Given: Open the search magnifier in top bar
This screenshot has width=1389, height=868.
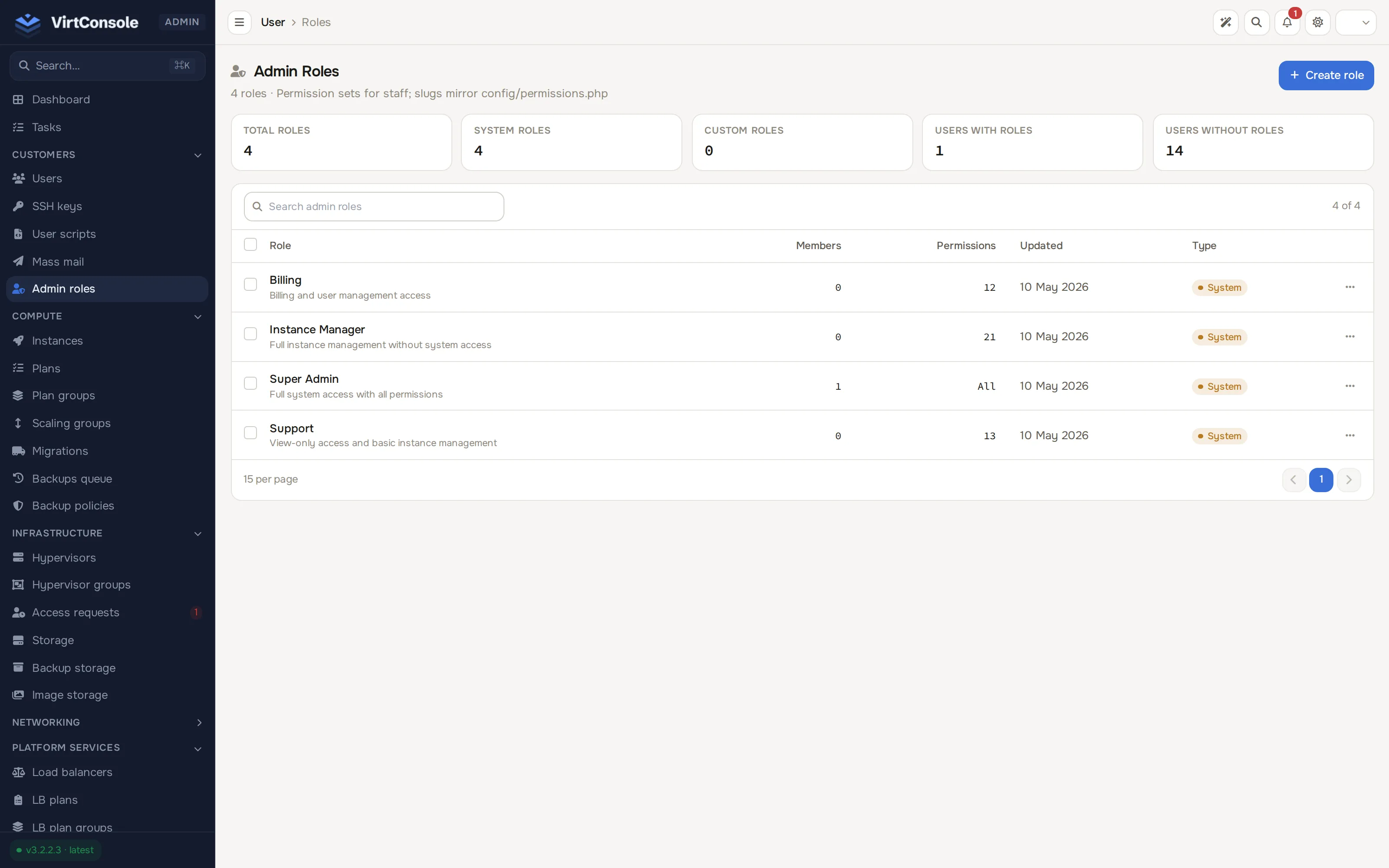Looking at the screenshot, I should coord(1257,23).
